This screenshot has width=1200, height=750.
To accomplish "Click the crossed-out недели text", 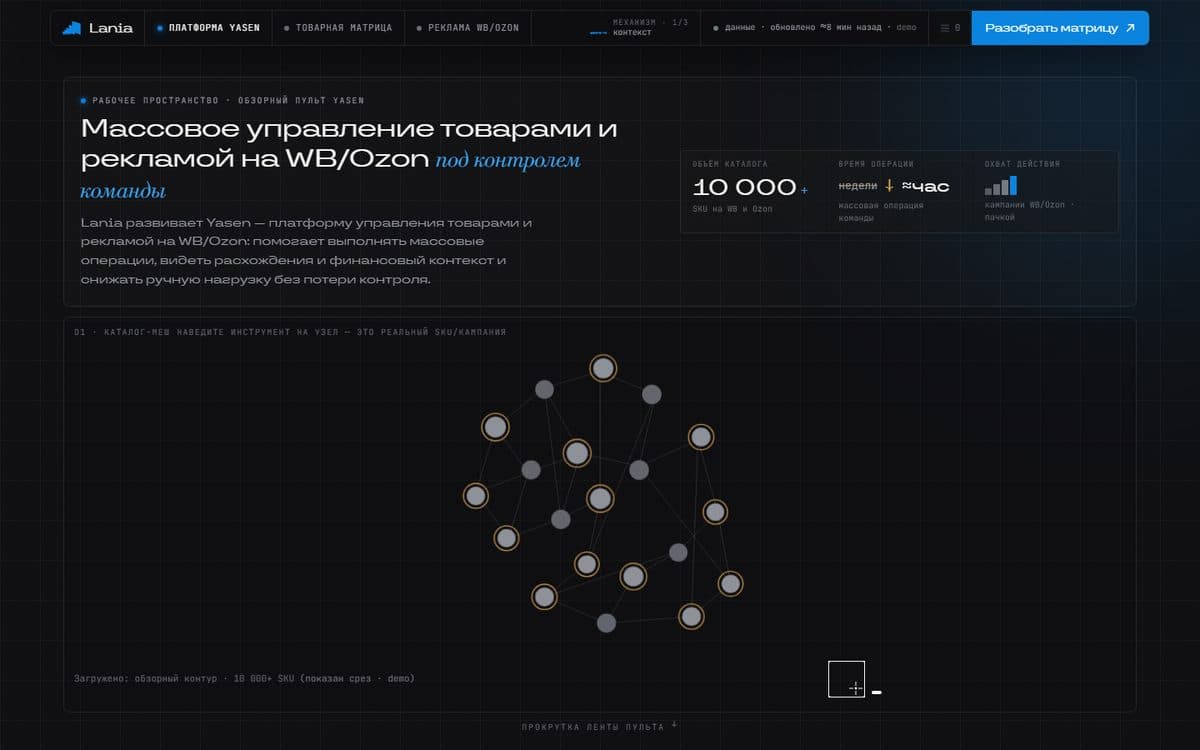I will point(858,186).
